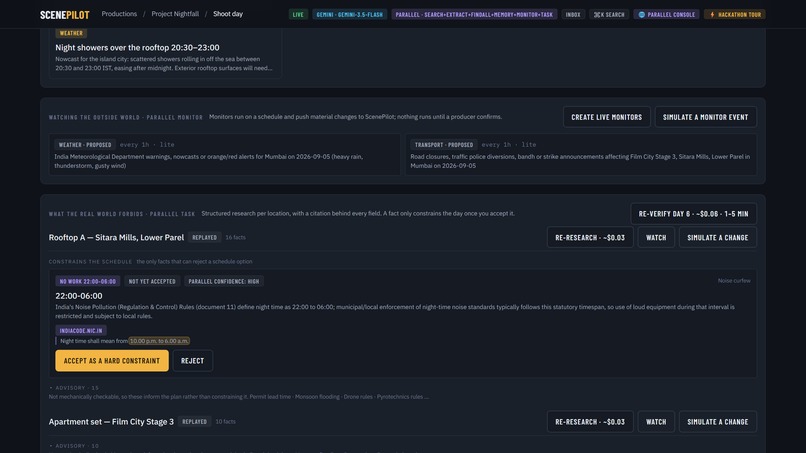Click the Road closures monitor description
The height and width of the screenshot is (453, 806).
point(580,161)
